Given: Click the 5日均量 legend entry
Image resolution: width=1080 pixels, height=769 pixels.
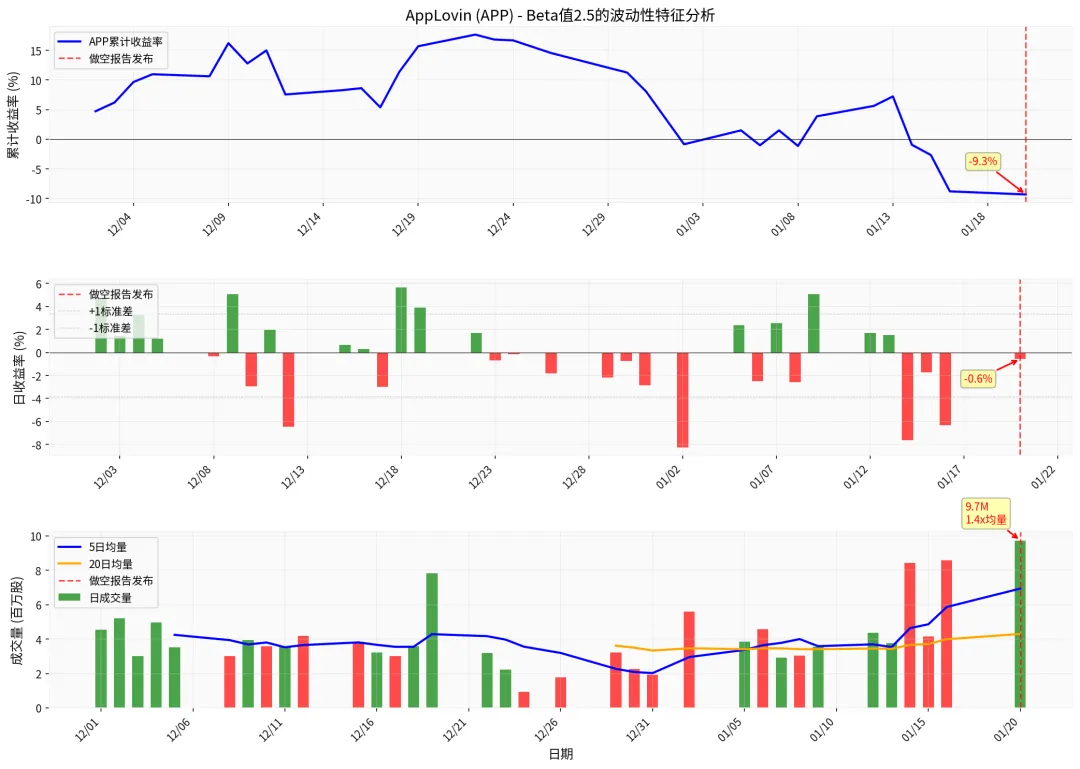Looking at the screenshot, I should click(x=92, y=547).
